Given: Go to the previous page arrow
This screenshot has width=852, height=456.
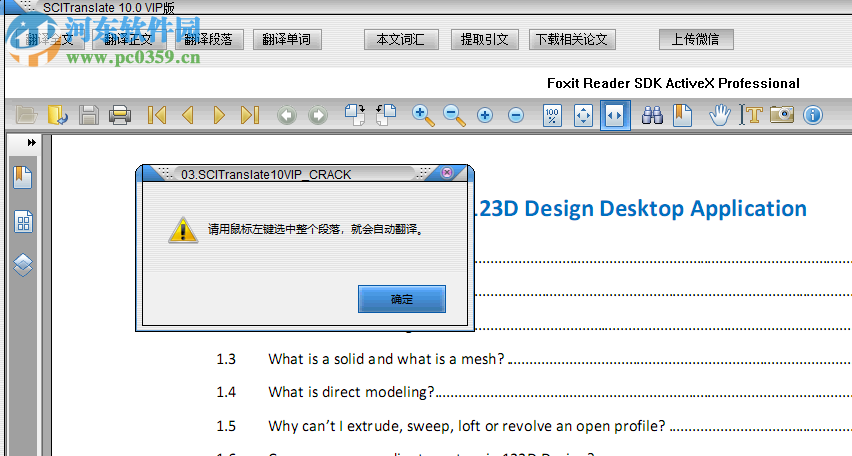Looking at the screenshot, I should point(188,115).
